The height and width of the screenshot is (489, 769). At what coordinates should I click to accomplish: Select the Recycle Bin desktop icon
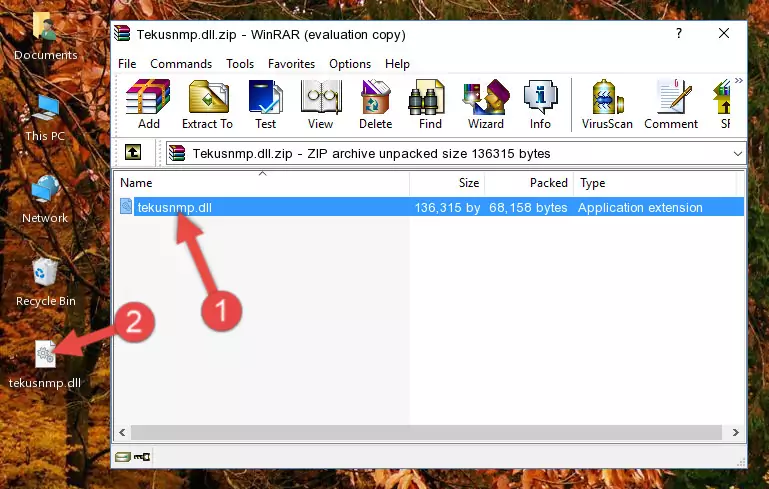pos(46,283)
